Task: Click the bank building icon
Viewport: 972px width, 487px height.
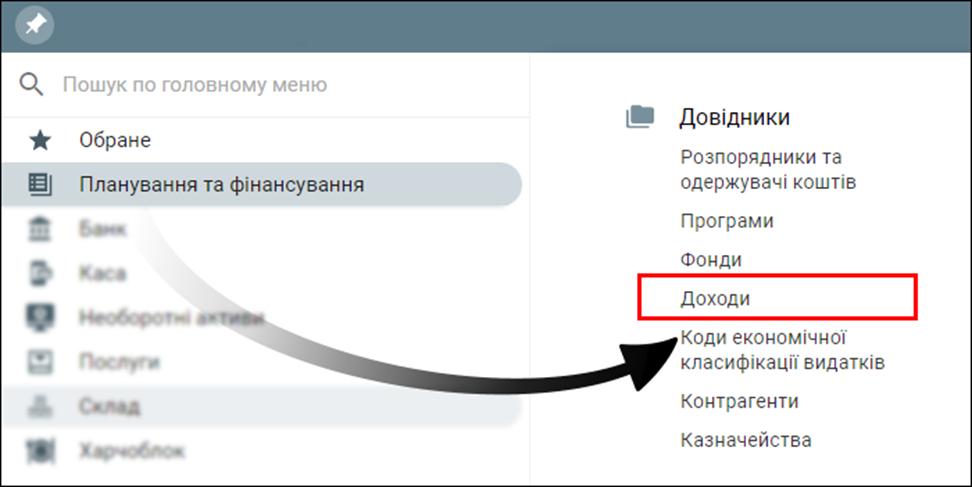Action: click(40, 229)
